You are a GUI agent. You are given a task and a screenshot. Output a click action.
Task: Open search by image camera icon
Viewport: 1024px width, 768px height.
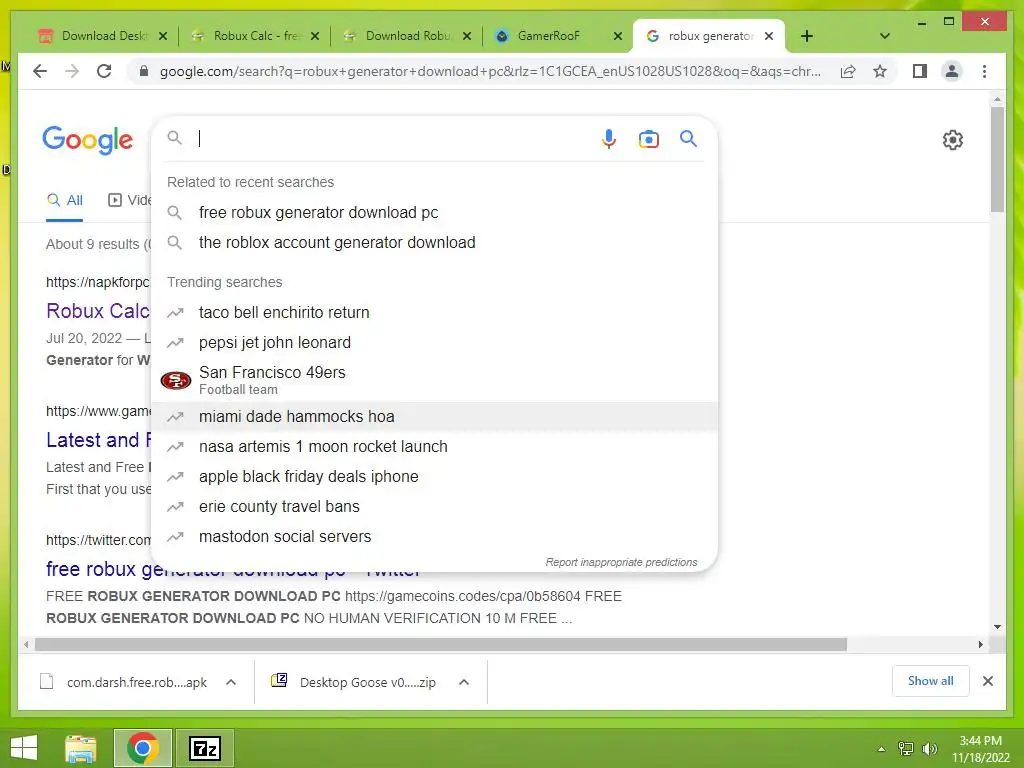(x=648, y=139)
